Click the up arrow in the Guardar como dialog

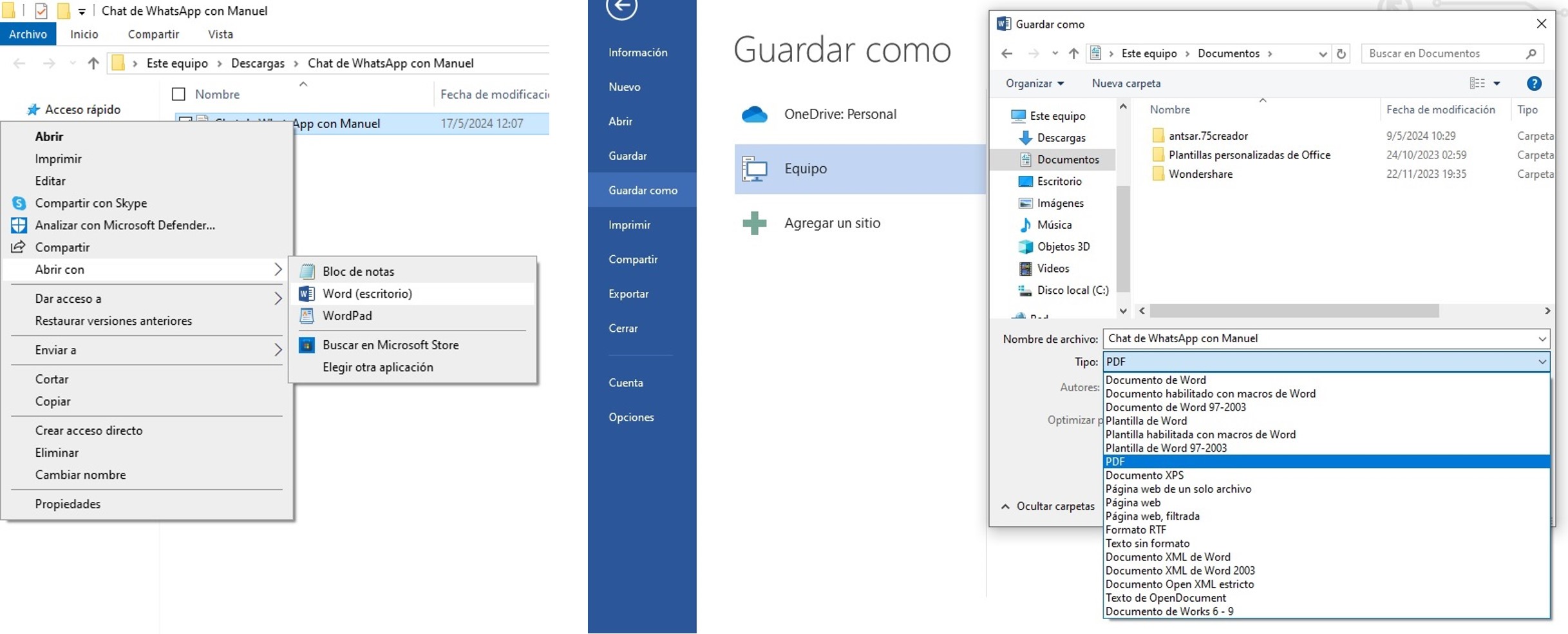coord(1073,53)
